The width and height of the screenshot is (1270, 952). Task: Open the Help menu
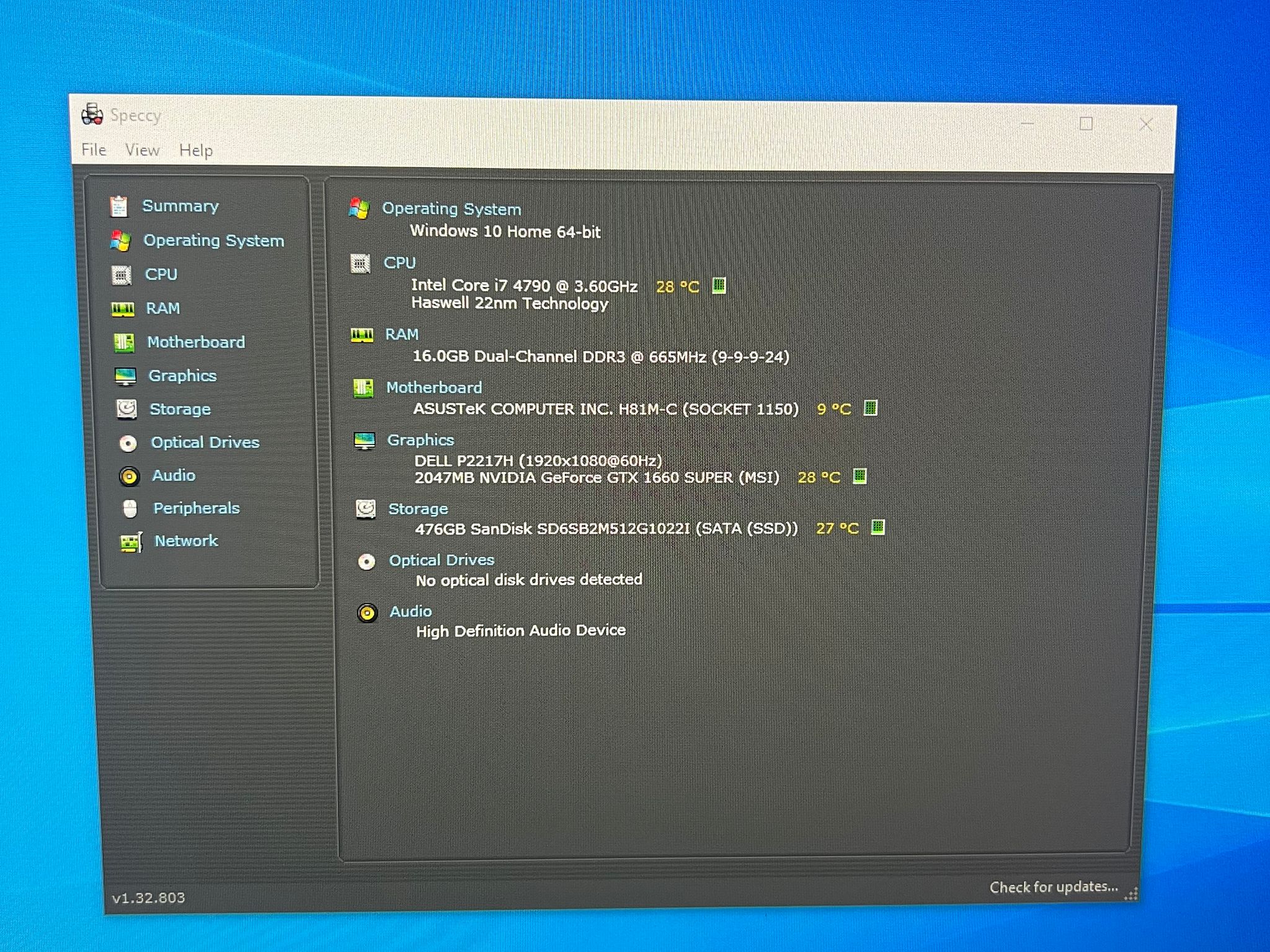tap(196, 151)
